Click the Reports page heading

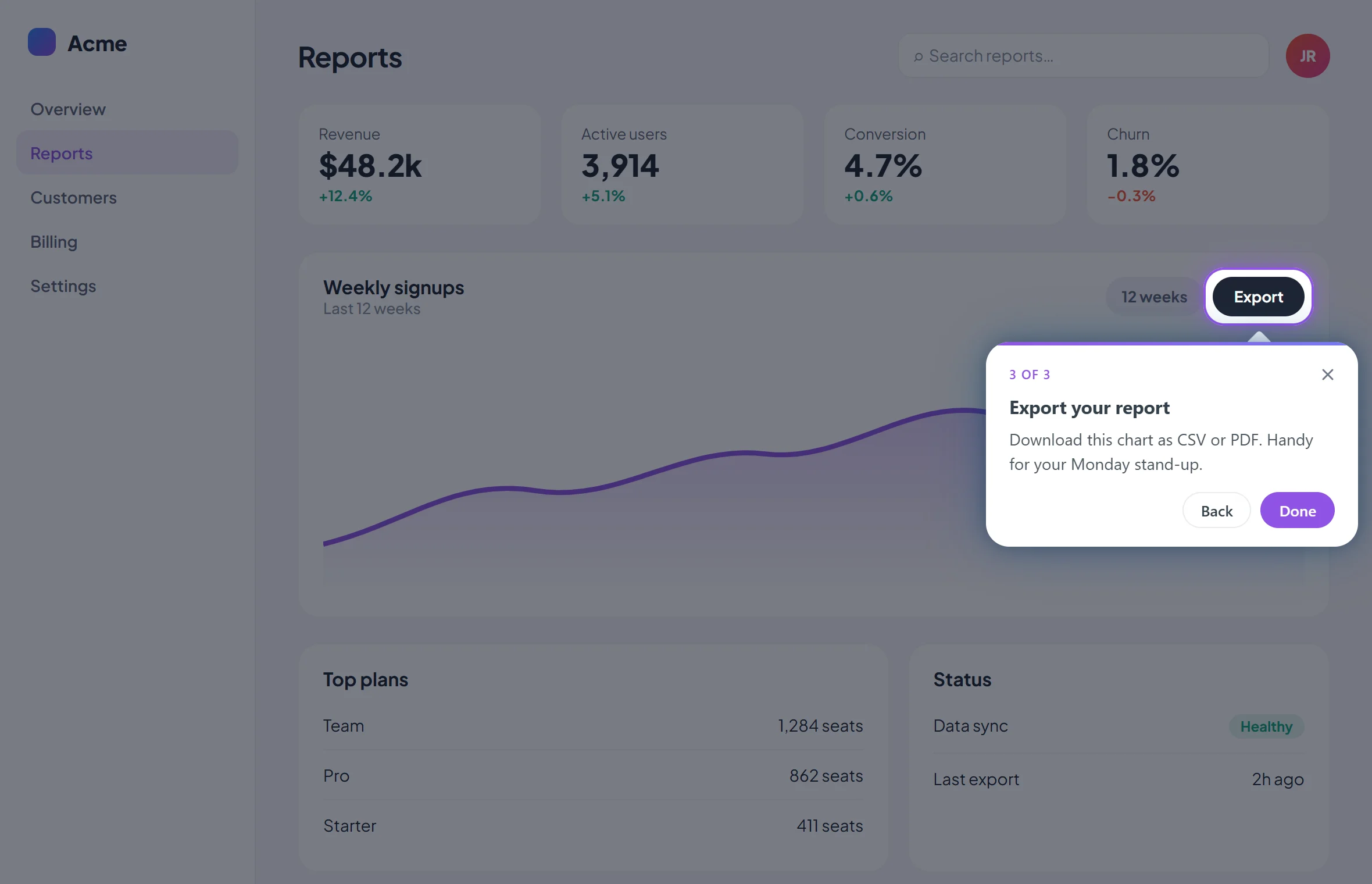pos(350,58)
